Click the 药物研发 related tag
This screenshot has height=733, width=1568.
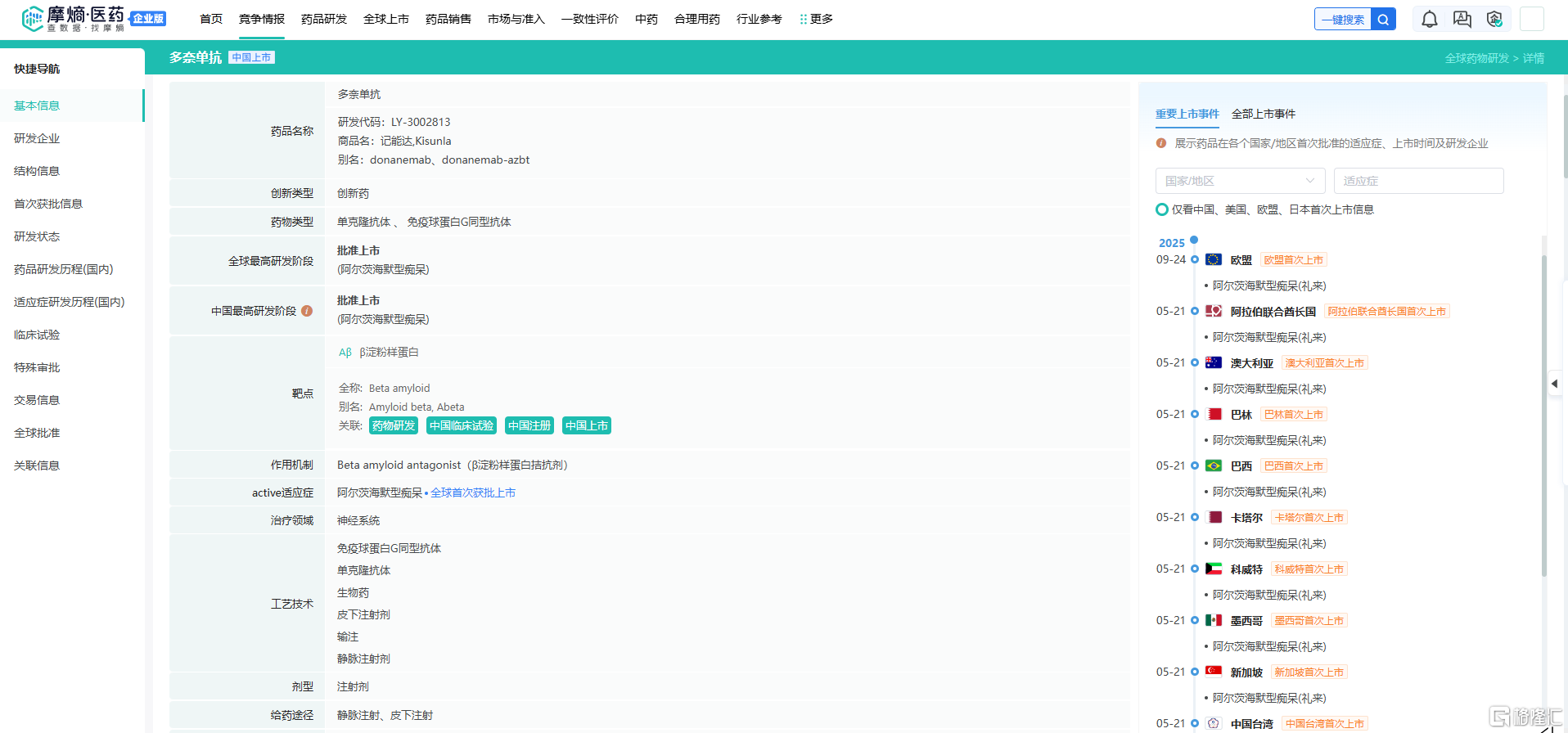394,425
